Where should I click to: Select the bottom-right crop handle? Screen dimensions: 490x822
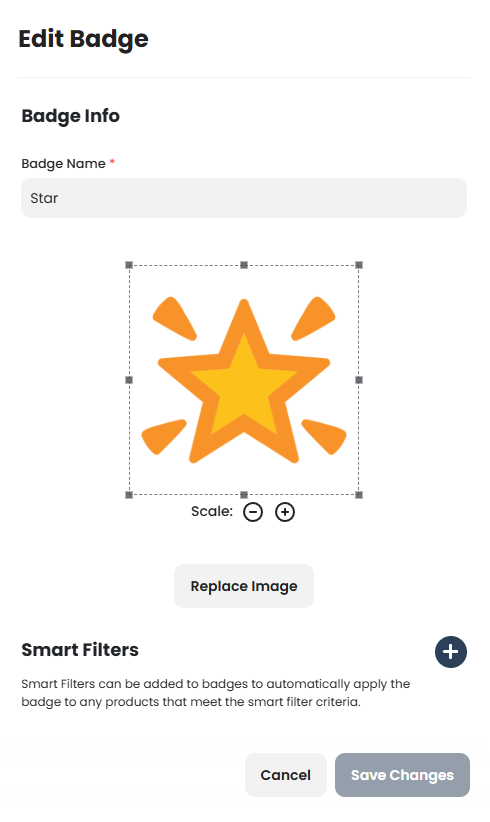coord(359,495)
